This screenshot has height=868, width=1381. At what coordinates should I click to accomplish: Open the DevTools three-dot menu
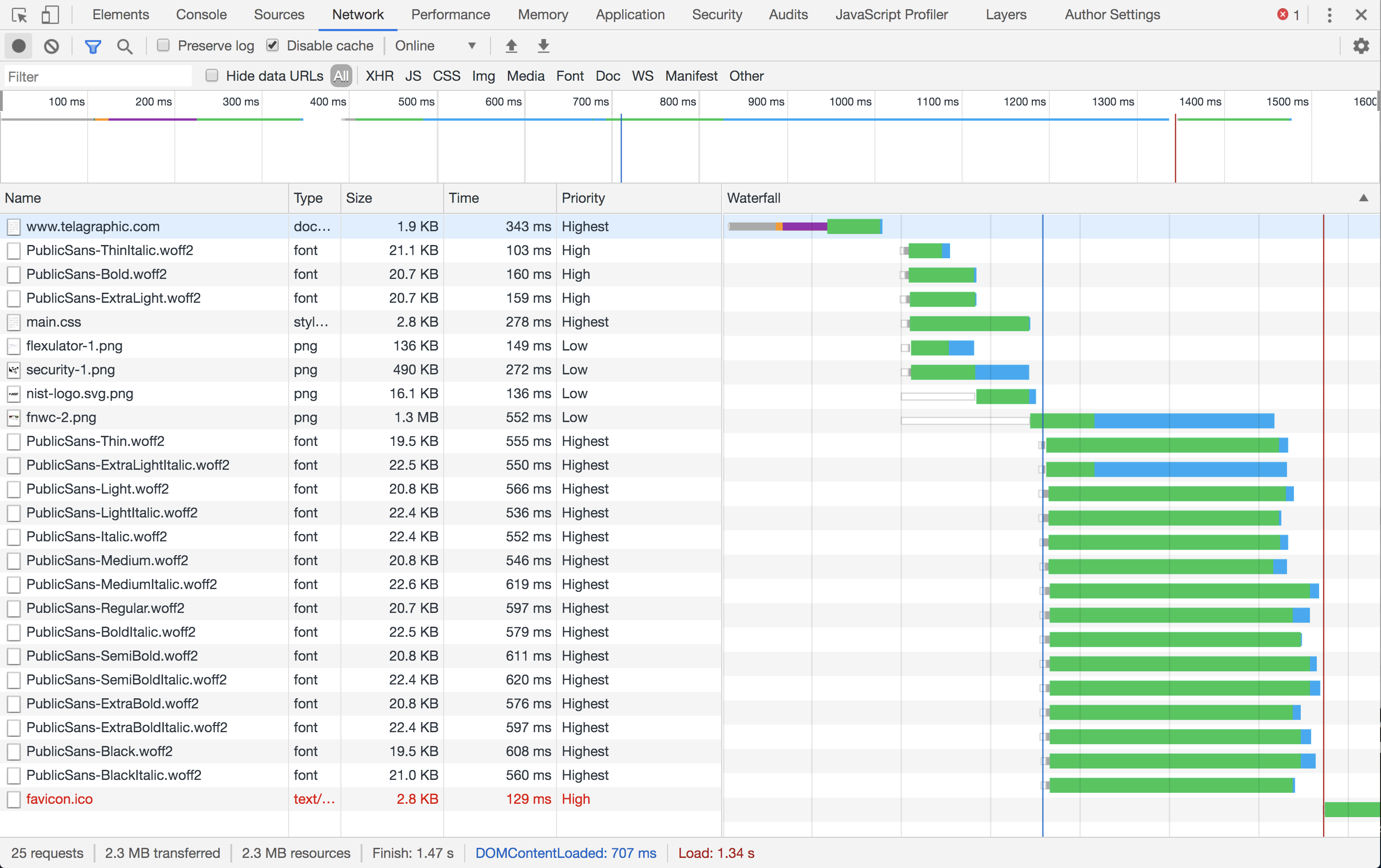1330,15
